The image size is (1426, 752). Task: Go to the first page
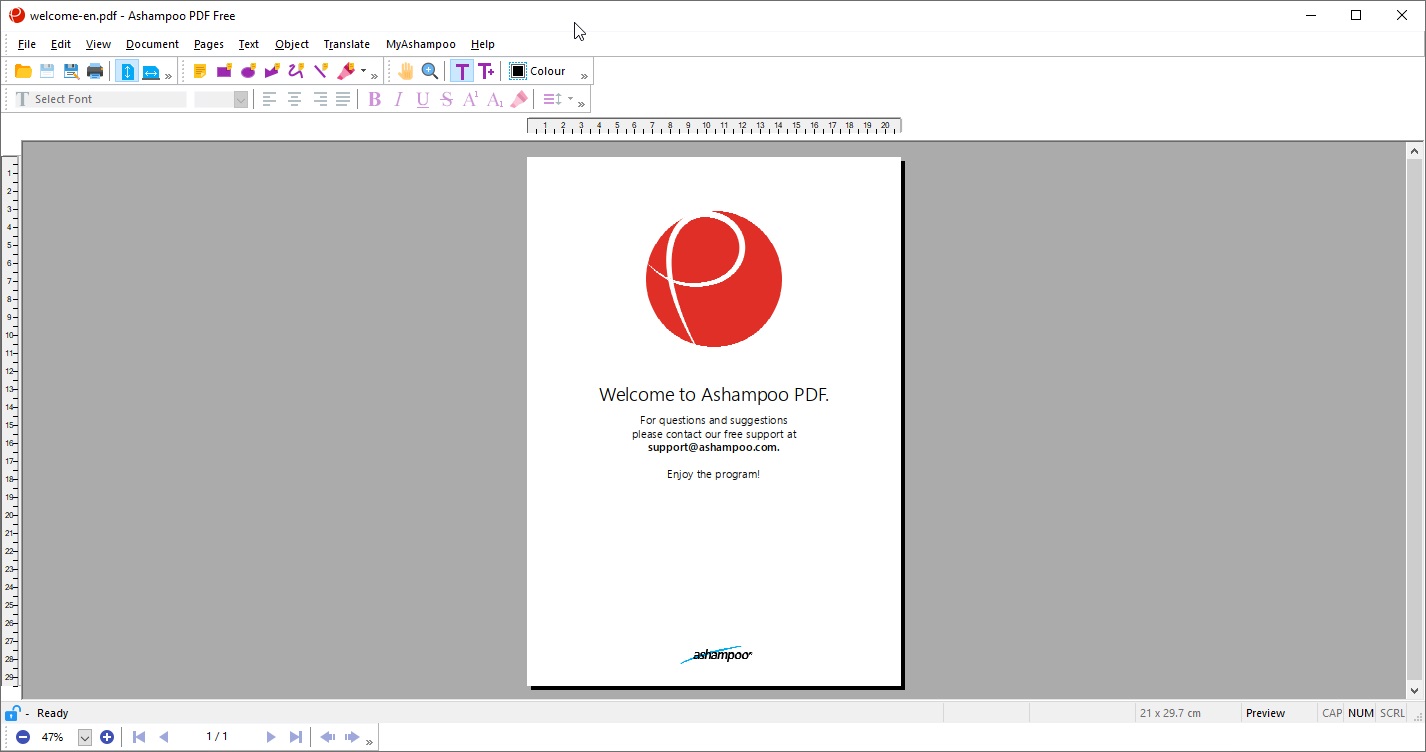click(x=139, y=737)
